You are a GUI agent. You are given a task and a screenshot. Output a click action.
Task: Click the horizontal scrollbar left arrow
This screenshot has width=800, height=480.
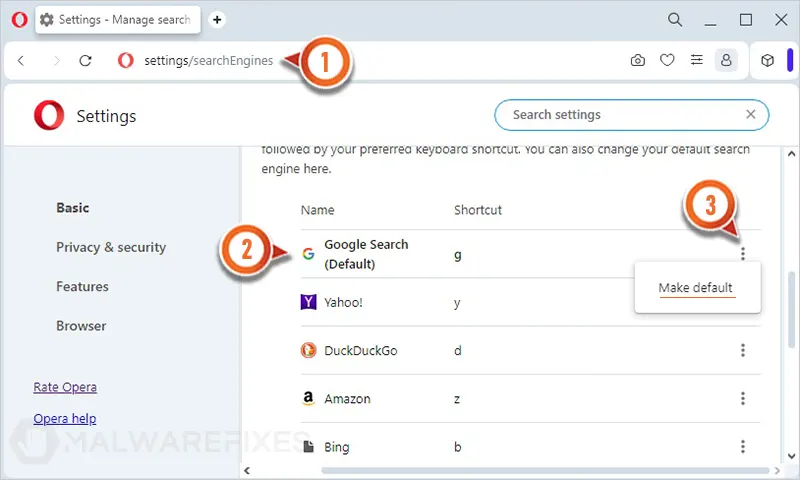click(x=247, y=470)
